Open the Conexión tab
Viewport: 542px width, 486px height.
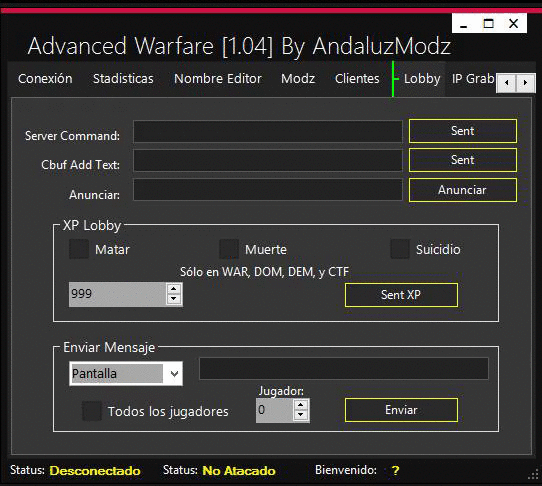[45, 79]
